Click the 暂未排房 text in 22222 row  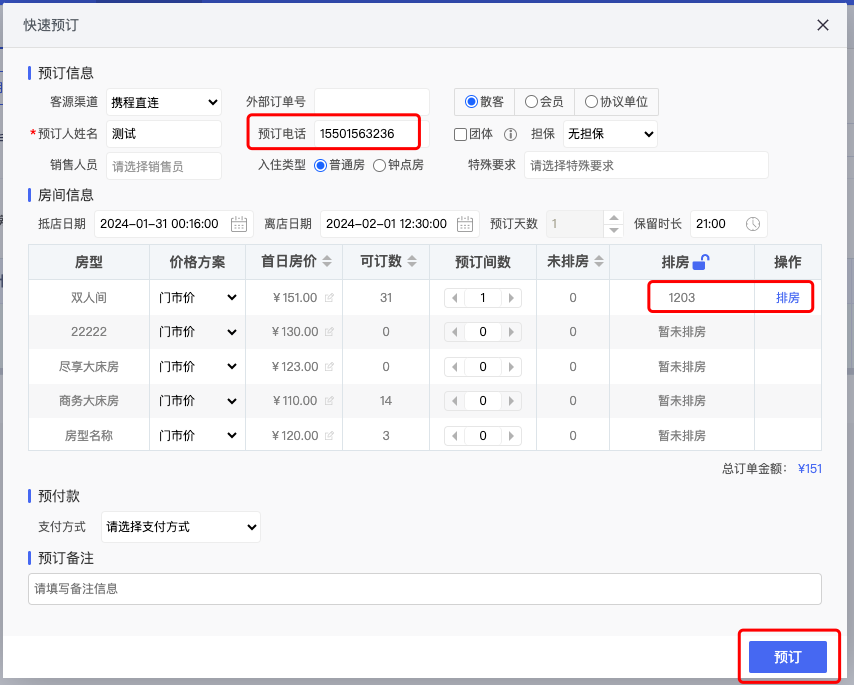point(682,332)
